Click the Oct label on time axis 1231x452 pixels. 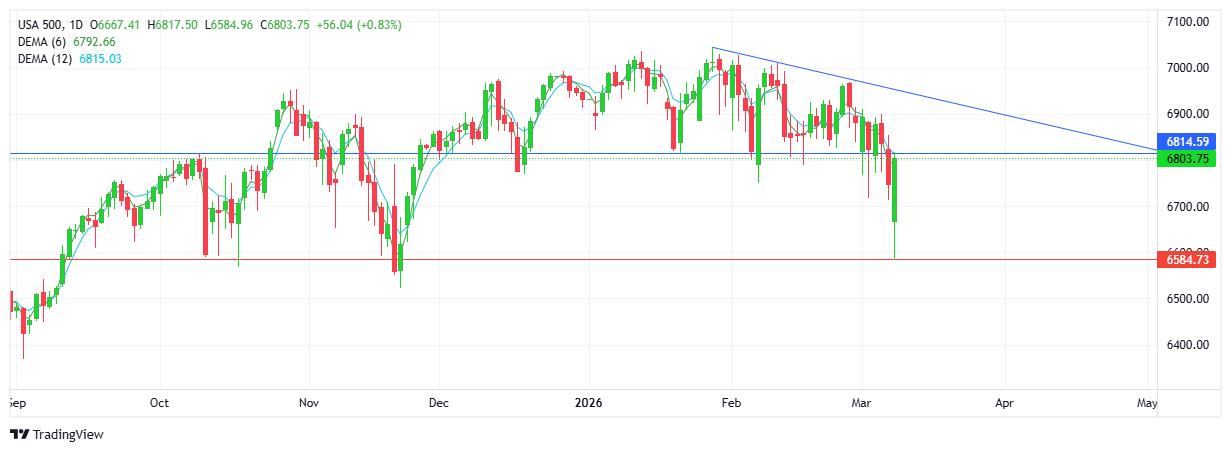coord(160,403)
